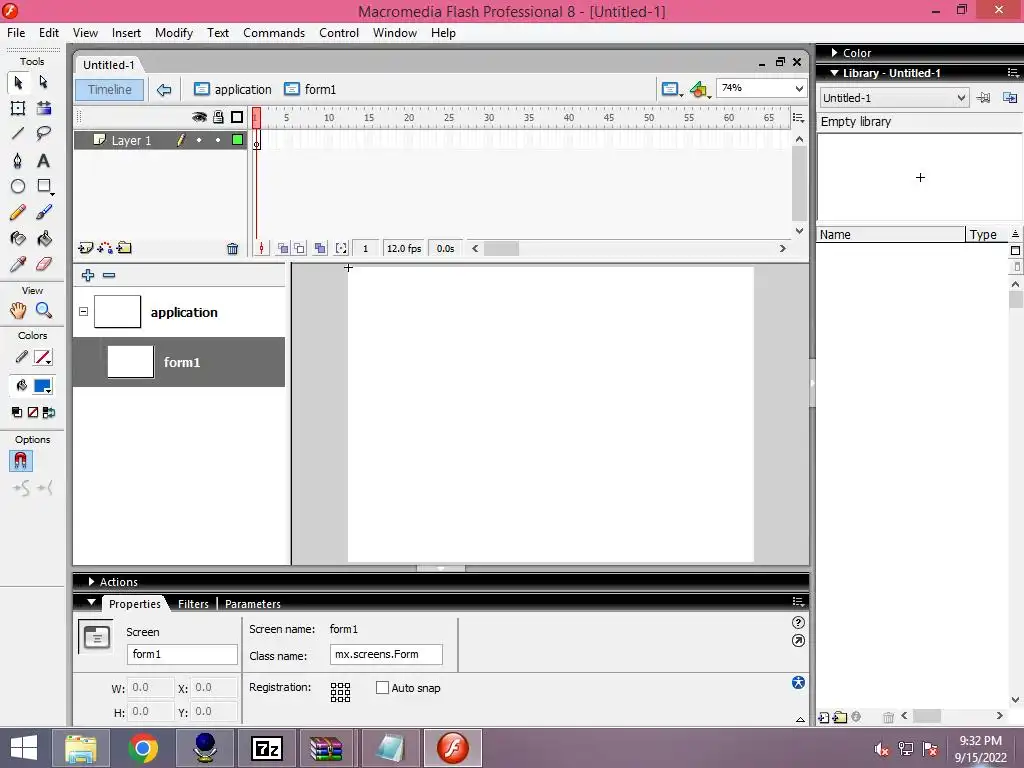Click the Registration point grid
This screenshot has height=768, width=1024.
pyautogui.click(x=340, y=692)
